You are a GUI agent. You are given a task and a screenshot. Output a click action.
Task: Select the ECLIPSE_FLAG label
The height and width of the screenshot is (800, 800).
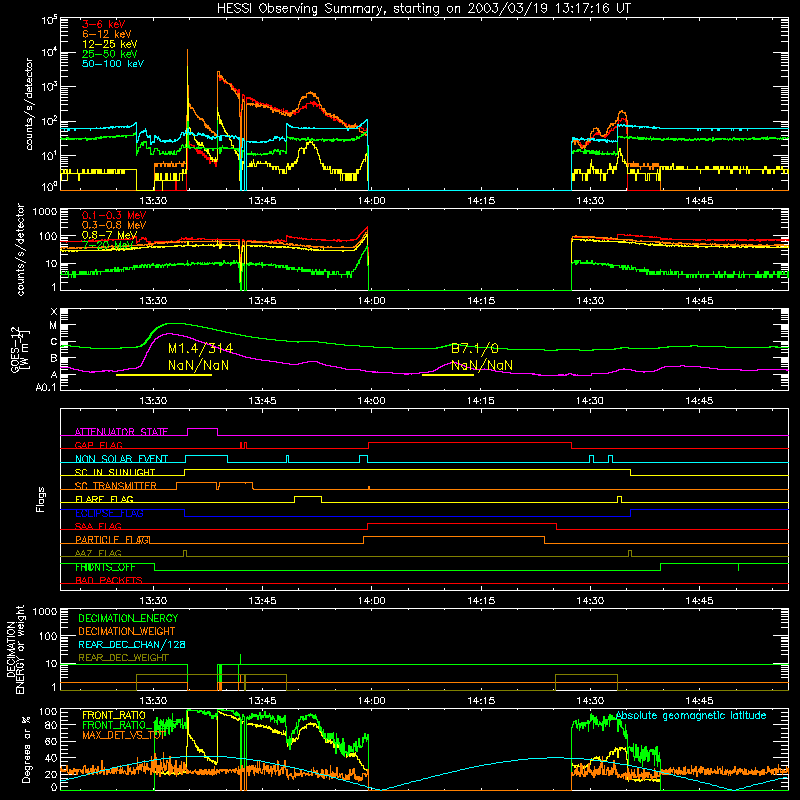click(109, 513)
